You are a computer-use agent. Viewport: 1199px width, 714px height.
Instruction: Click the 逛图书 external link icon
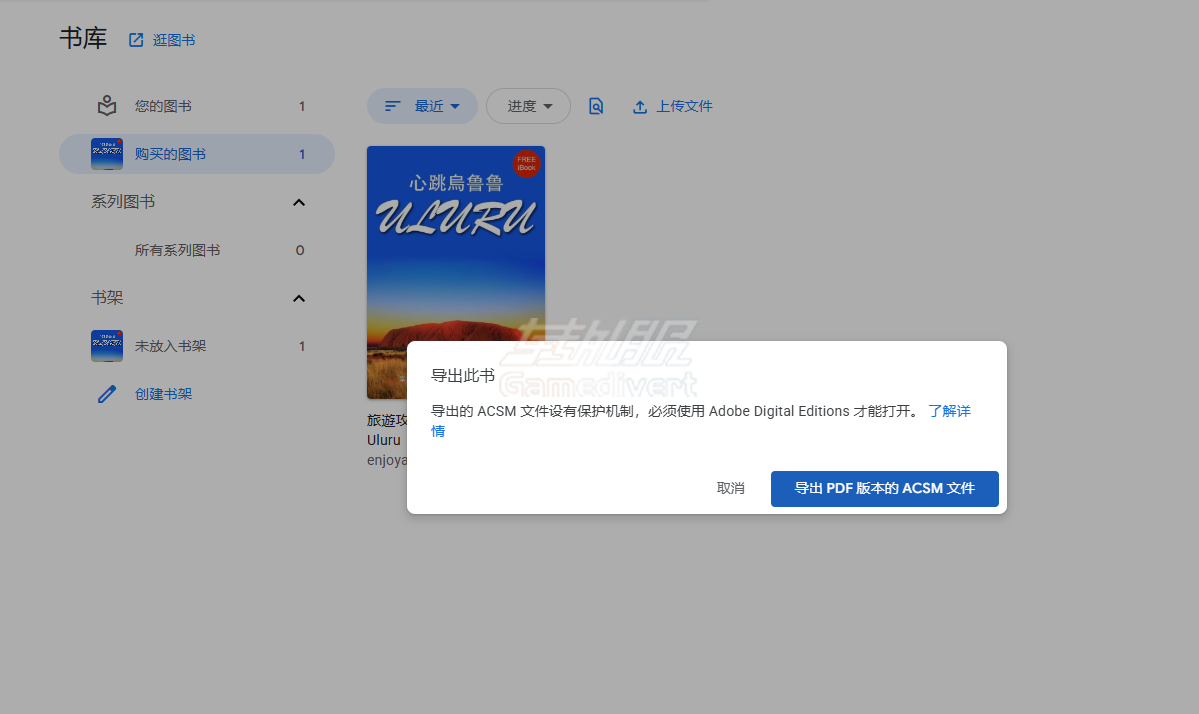136,40
